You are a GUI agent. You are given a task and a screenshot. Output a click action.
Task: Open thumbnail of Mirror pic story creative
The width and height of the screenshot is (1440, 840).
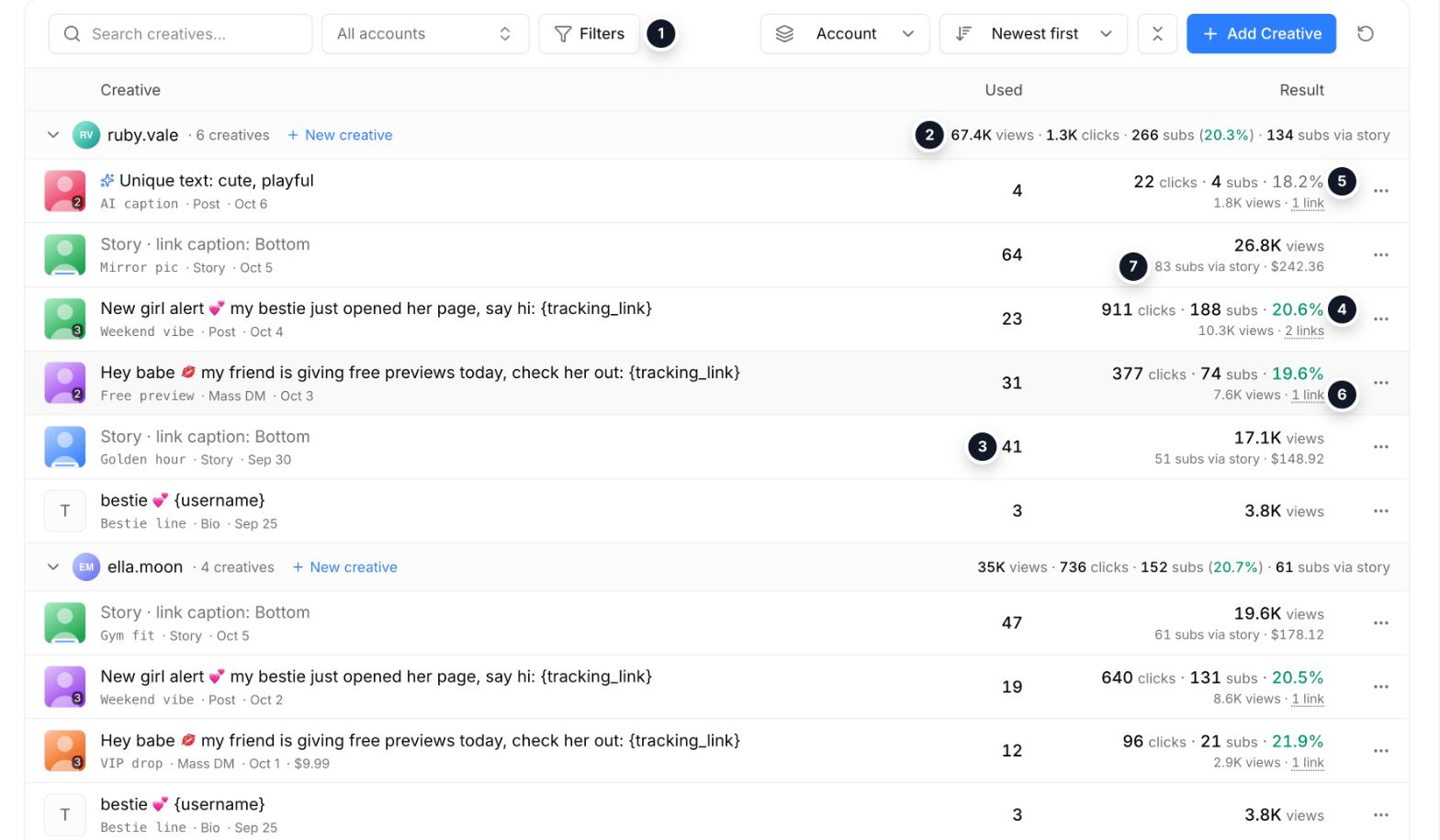coord(65,255)
